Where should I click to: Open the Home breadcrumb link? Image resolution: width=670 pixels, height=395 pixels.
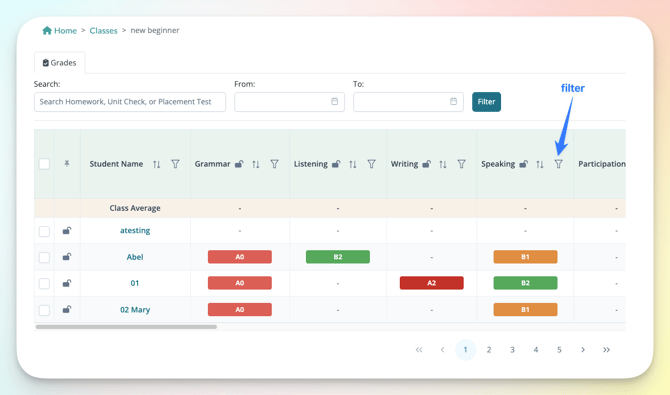pos(65,31)
